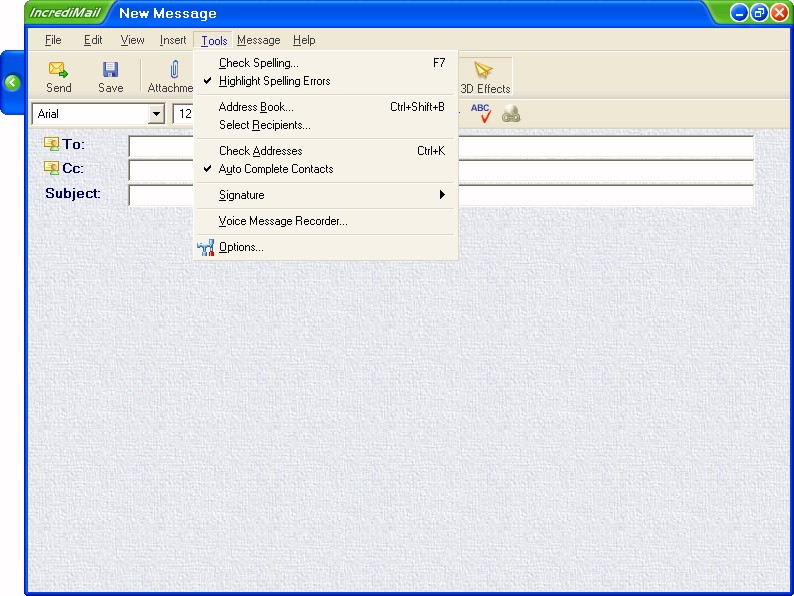Open the 3D Effects toolbar button
Image resolution: width=794 pixels, height=596 pixels.
tap(485, 76)
